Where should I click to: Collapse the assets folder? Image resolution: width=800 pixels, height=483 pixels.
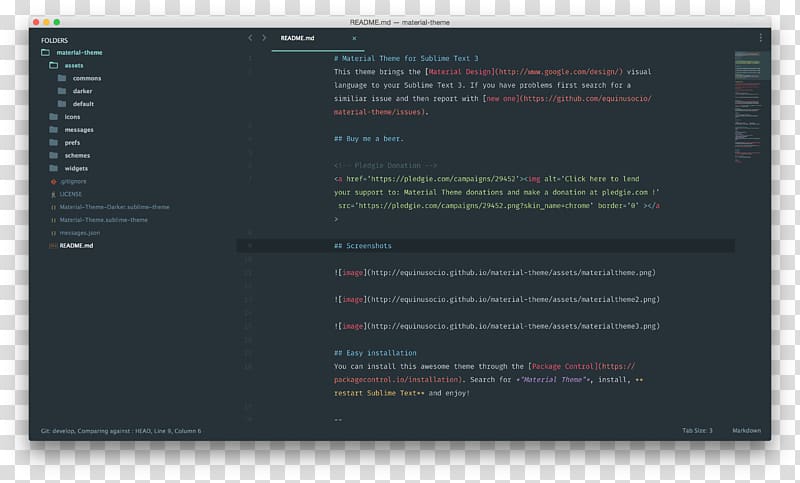click(x=74, y=65)
